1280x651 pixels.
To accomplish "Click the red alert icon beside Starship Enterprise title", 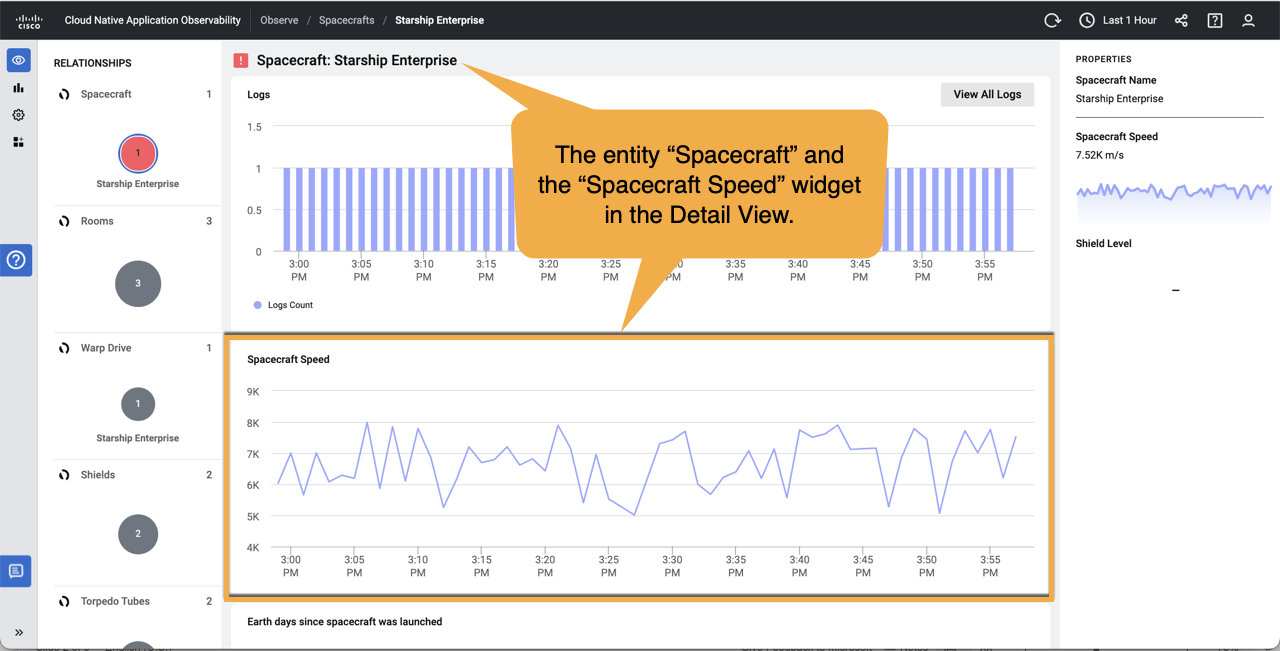I will (x=240, y=60).
